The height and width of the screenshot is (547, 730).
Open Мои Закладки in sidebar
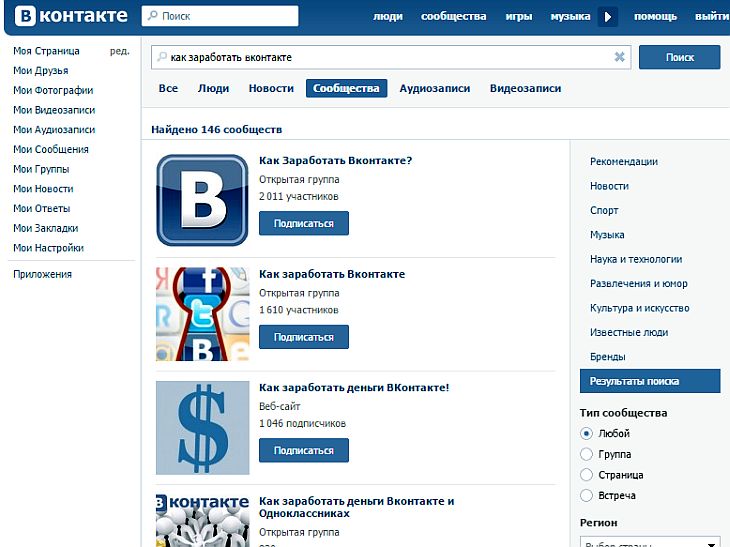pos(46,228)
